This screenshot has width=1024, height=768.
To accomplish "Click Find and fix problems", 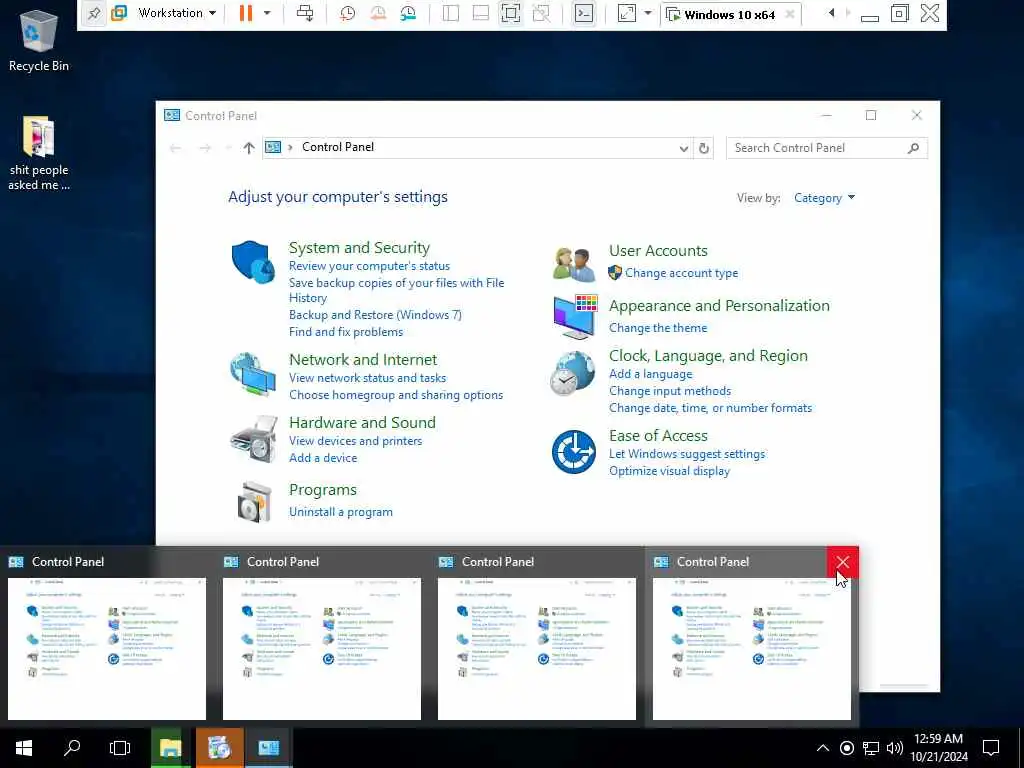I will tap(345, 332).
